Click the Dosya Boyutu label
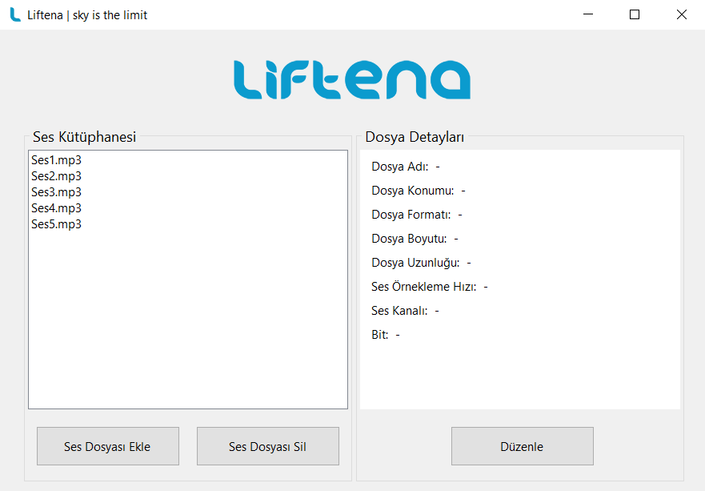 [409, 239]
